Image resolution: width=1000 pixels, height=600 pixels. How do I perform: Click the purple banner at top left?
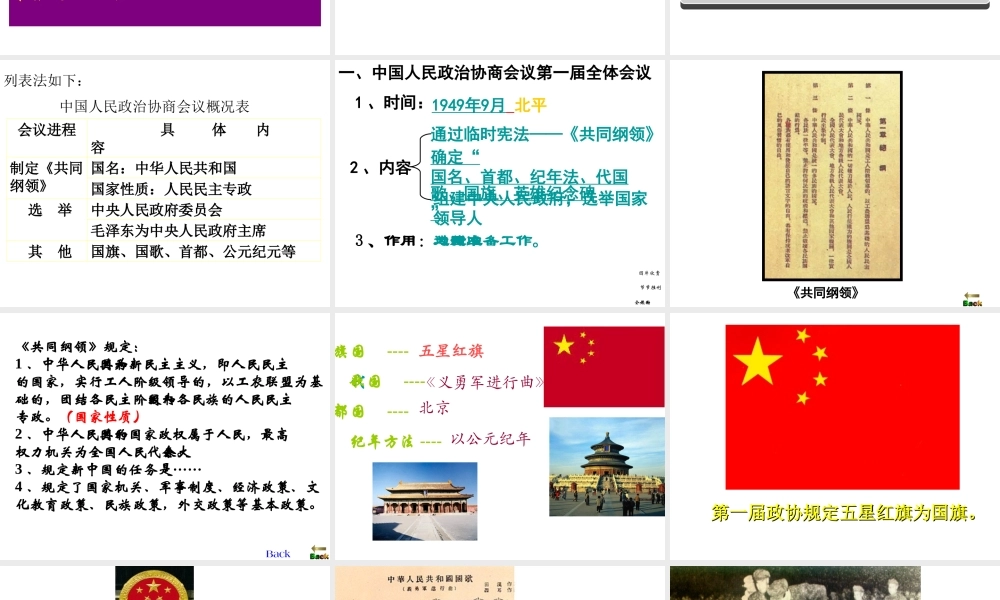(165, 13)
